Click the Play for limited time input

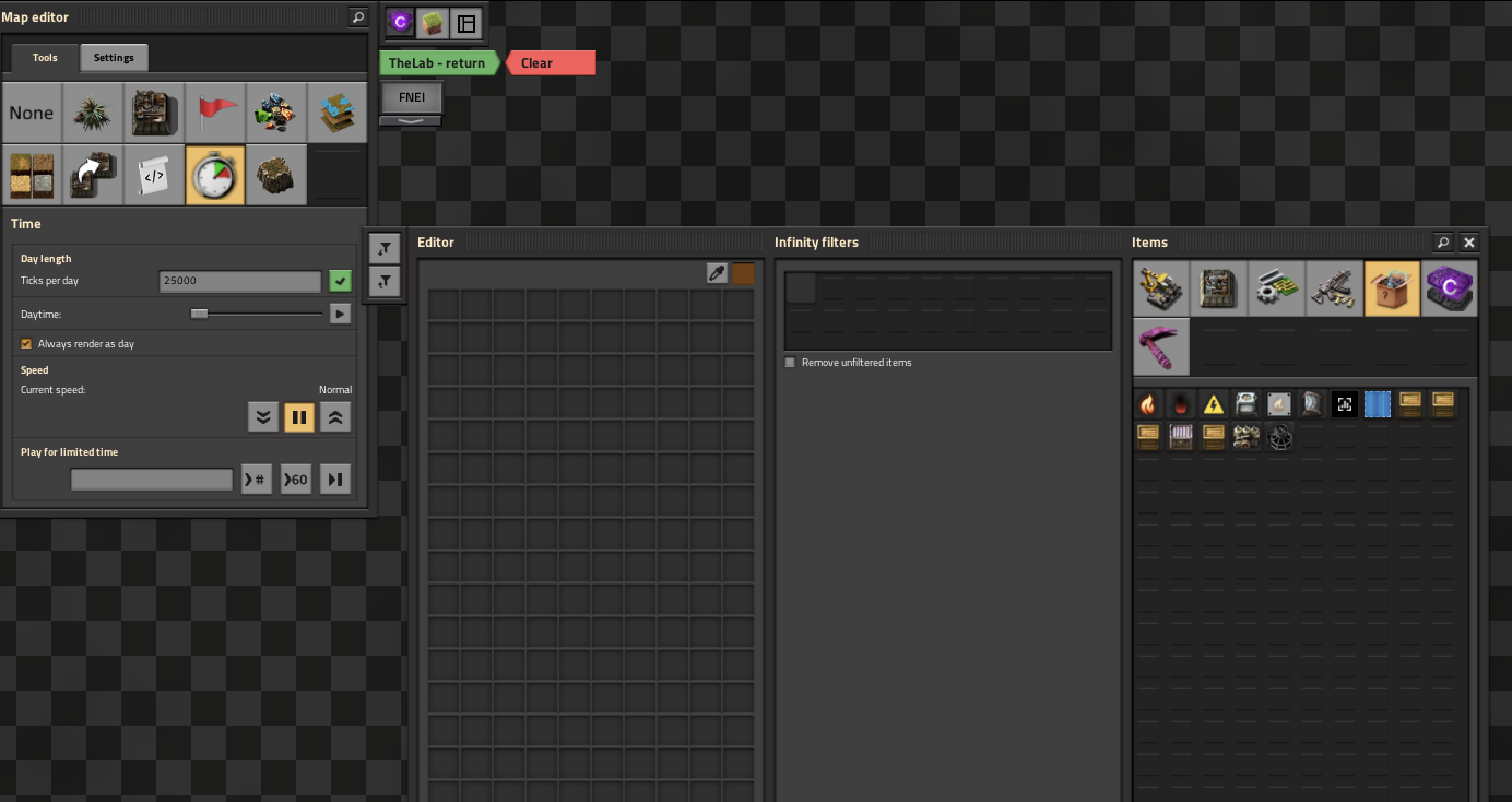click(x=151, y=479)
